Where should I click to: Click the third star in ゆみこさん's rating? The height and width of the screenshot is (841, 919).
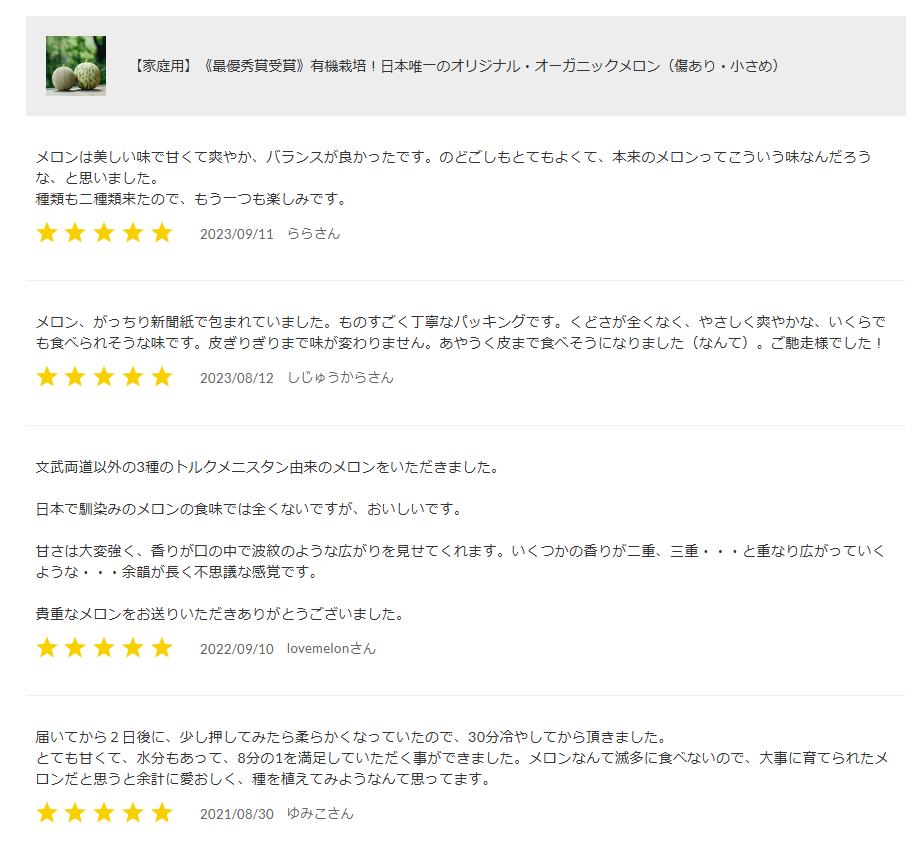click(x=104, y=813)
